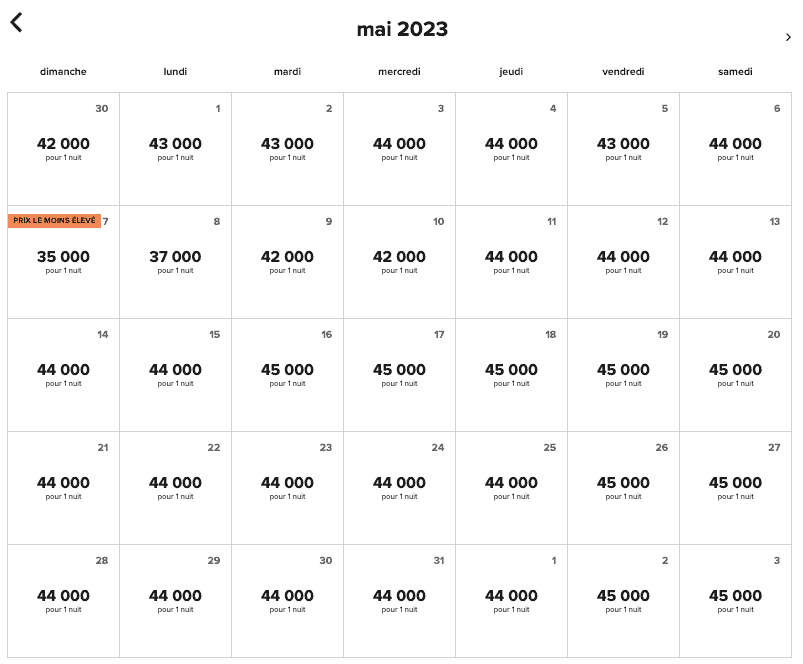Choose May 8 priced at 37 000

pyautogui.click(x=175, y=262)
